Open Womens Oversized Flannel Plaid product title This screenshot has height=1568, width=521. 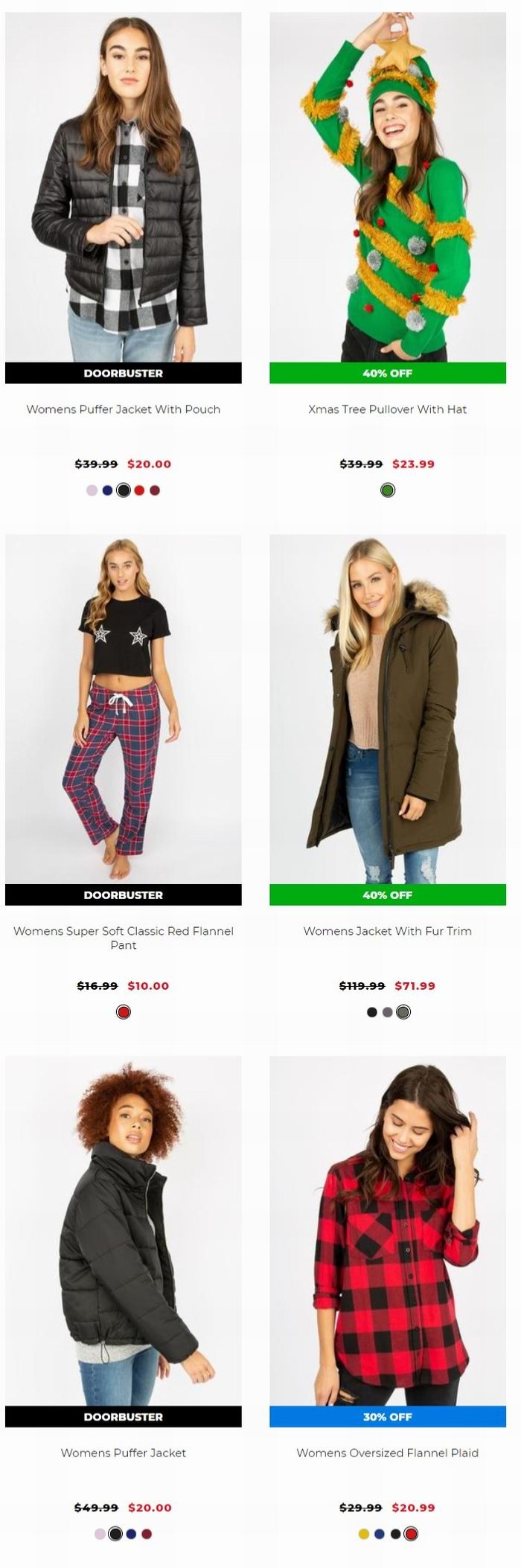pyautogui.click(x=387, y=1453)
